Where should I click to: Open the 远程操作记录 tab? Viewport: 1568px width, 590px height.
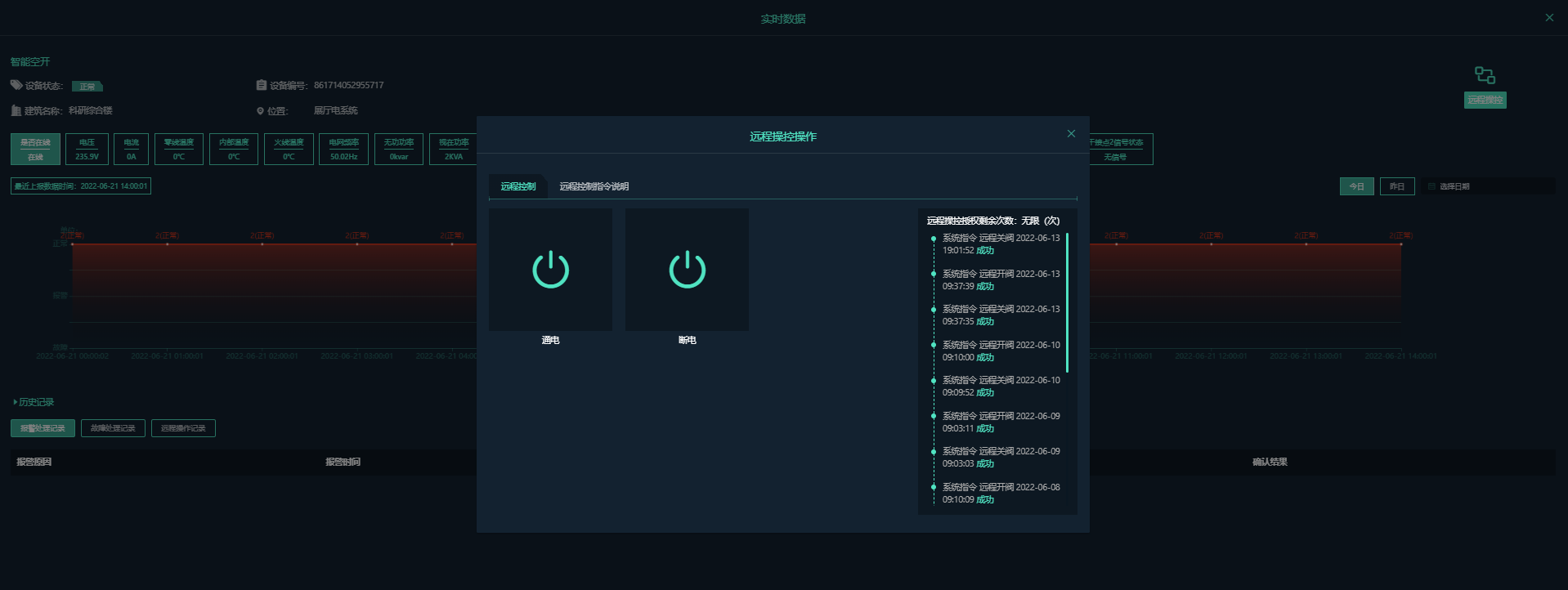click(183, 428)
